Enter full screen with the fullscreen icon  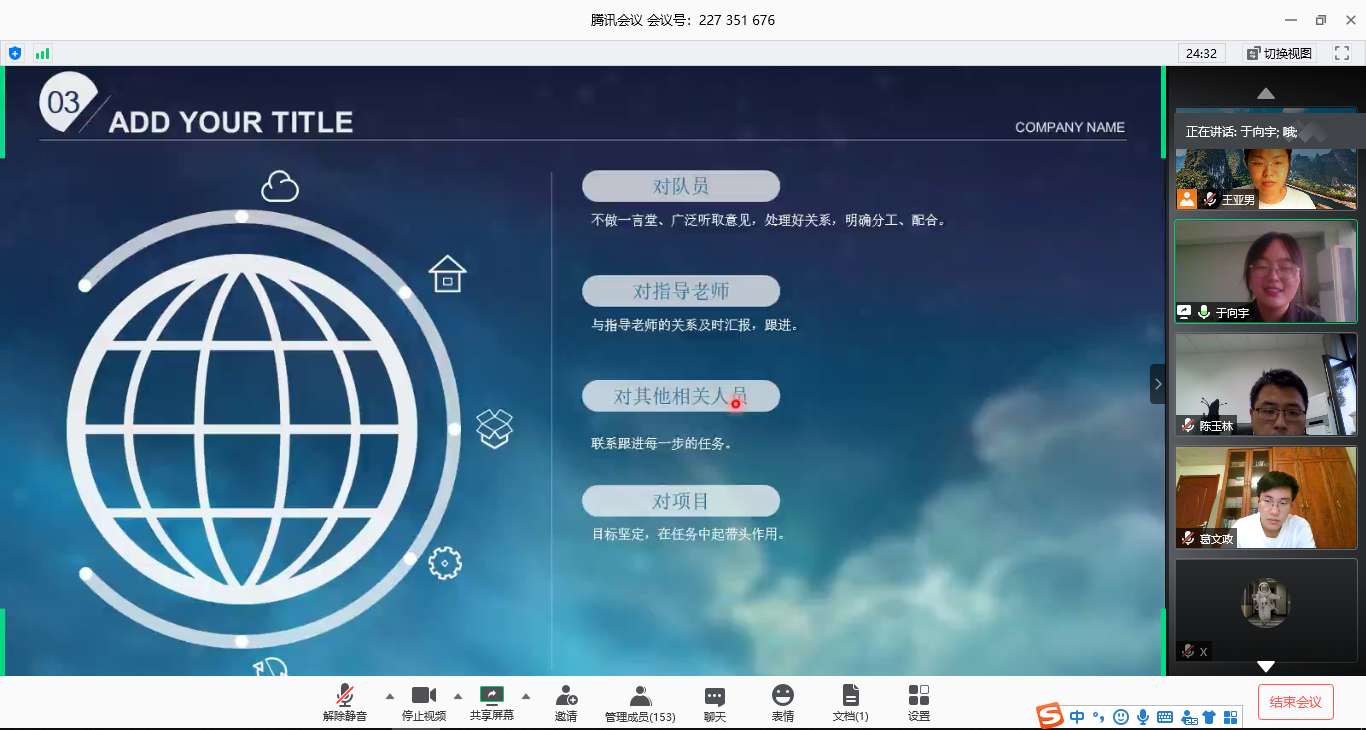pyautogui.click(x=1342, y=53)
